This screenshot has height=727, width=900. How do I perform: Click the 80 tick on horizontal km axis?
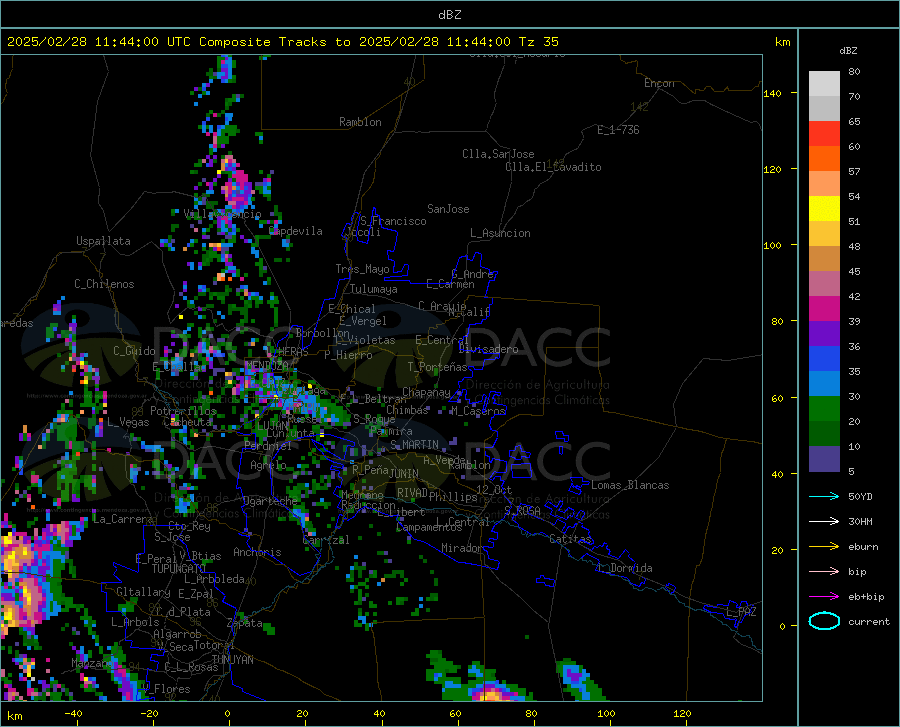click(531, 713)
